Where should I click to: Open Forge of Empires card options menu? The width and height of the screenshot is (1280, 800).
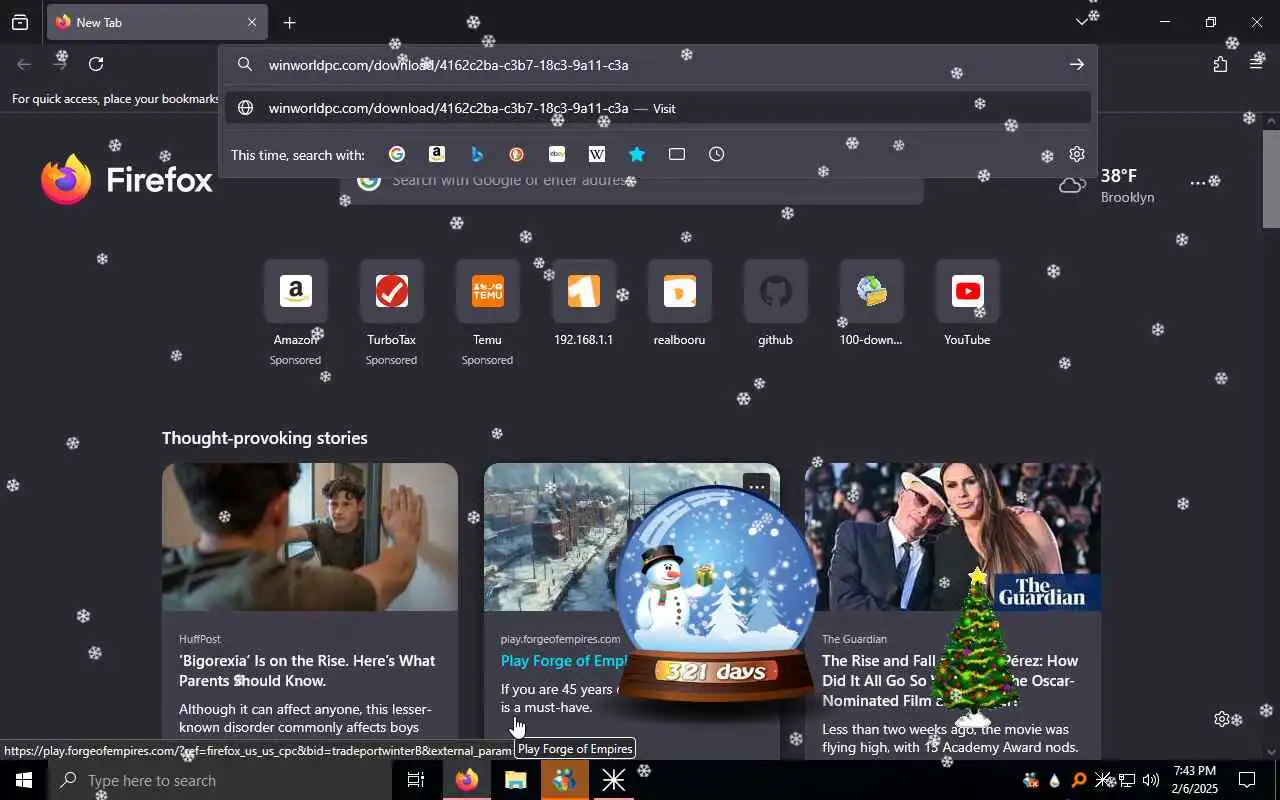click(757, 487)
